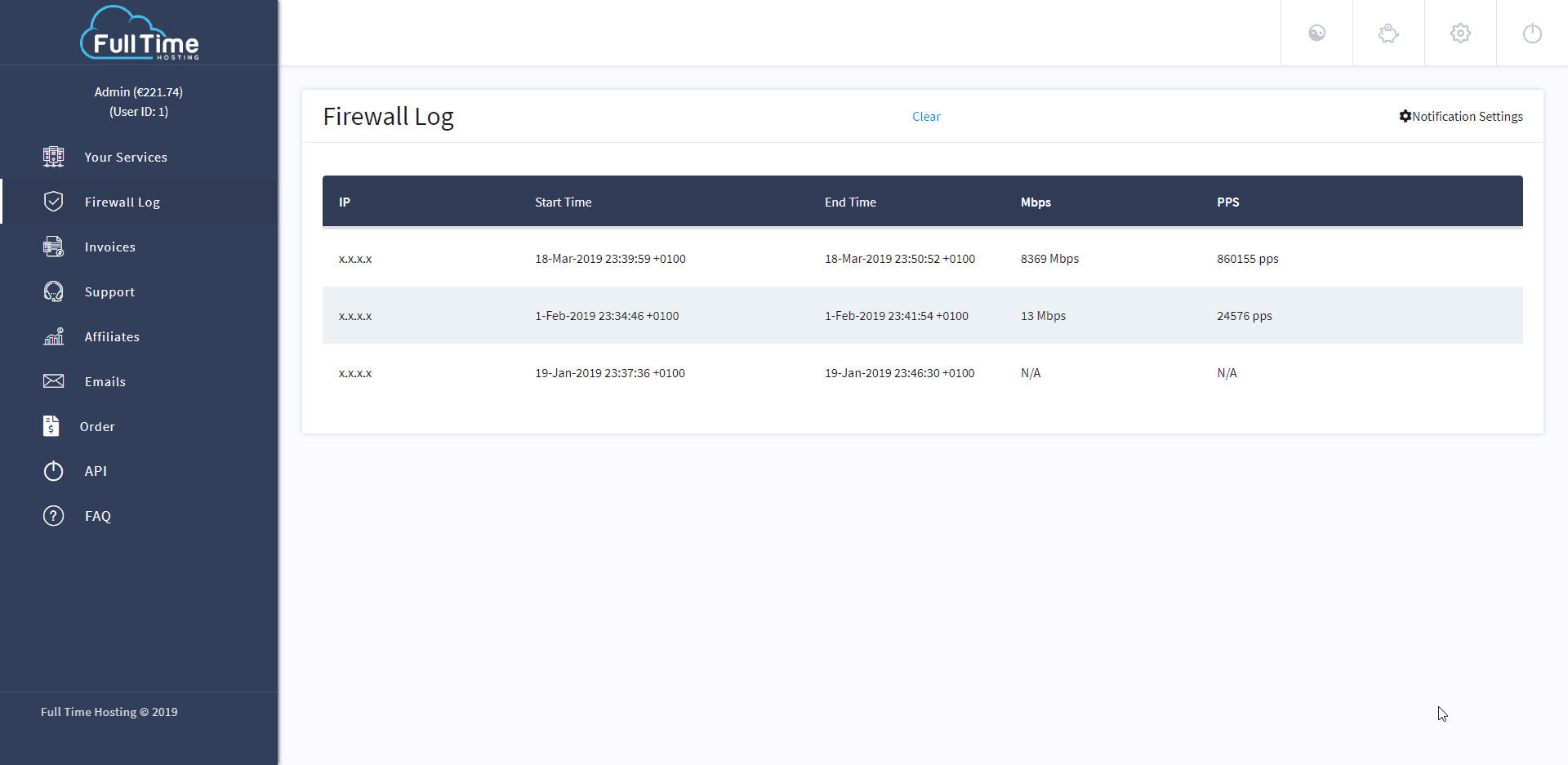The image size is (1568, 765).
Task: Open account settings via the gear icon
Action: click(x=1460, y=33)
